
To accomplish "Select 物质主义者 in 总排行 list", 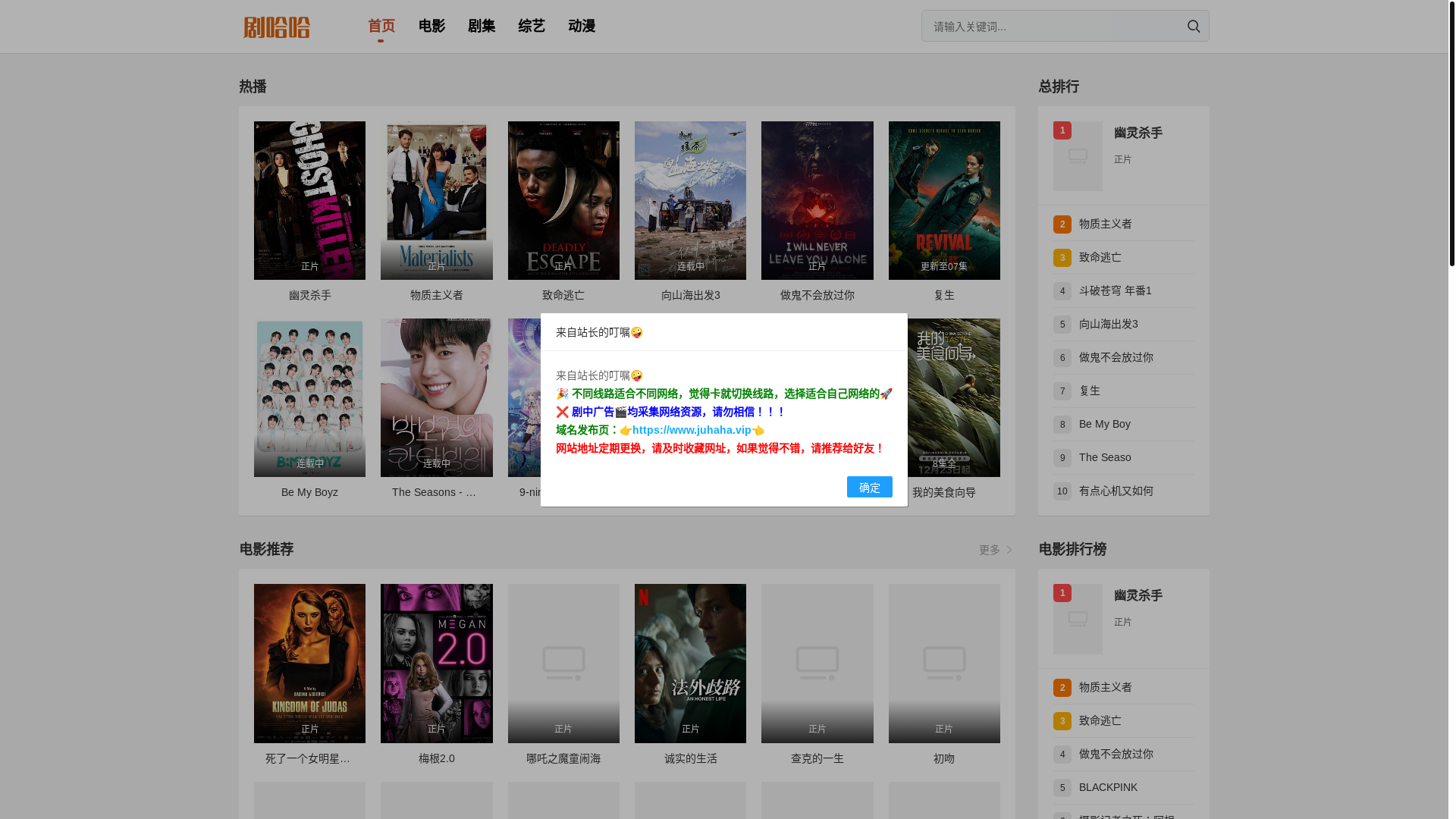I will tap(1105, 224).
